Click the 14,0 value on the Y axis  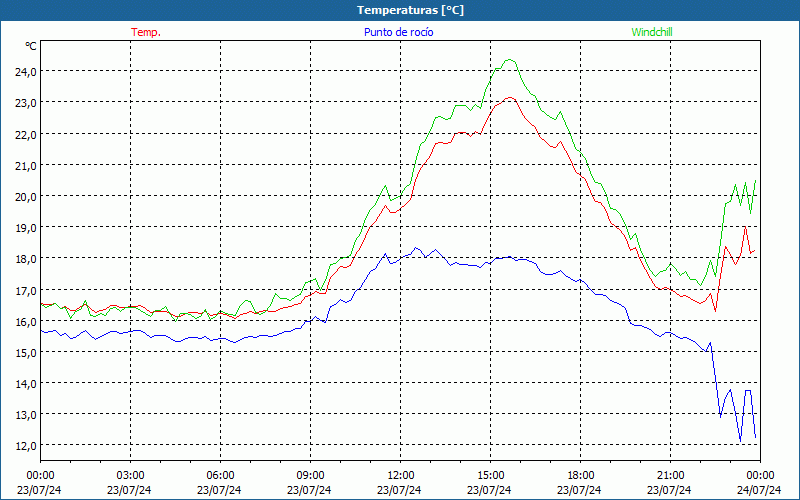pos(26,384)
